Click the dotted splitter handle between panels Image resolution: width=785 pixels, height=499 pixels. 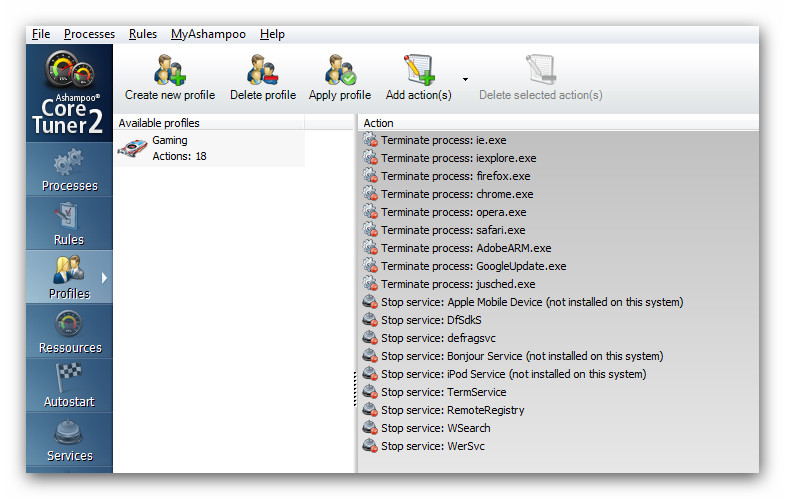(x=355, y=389)
